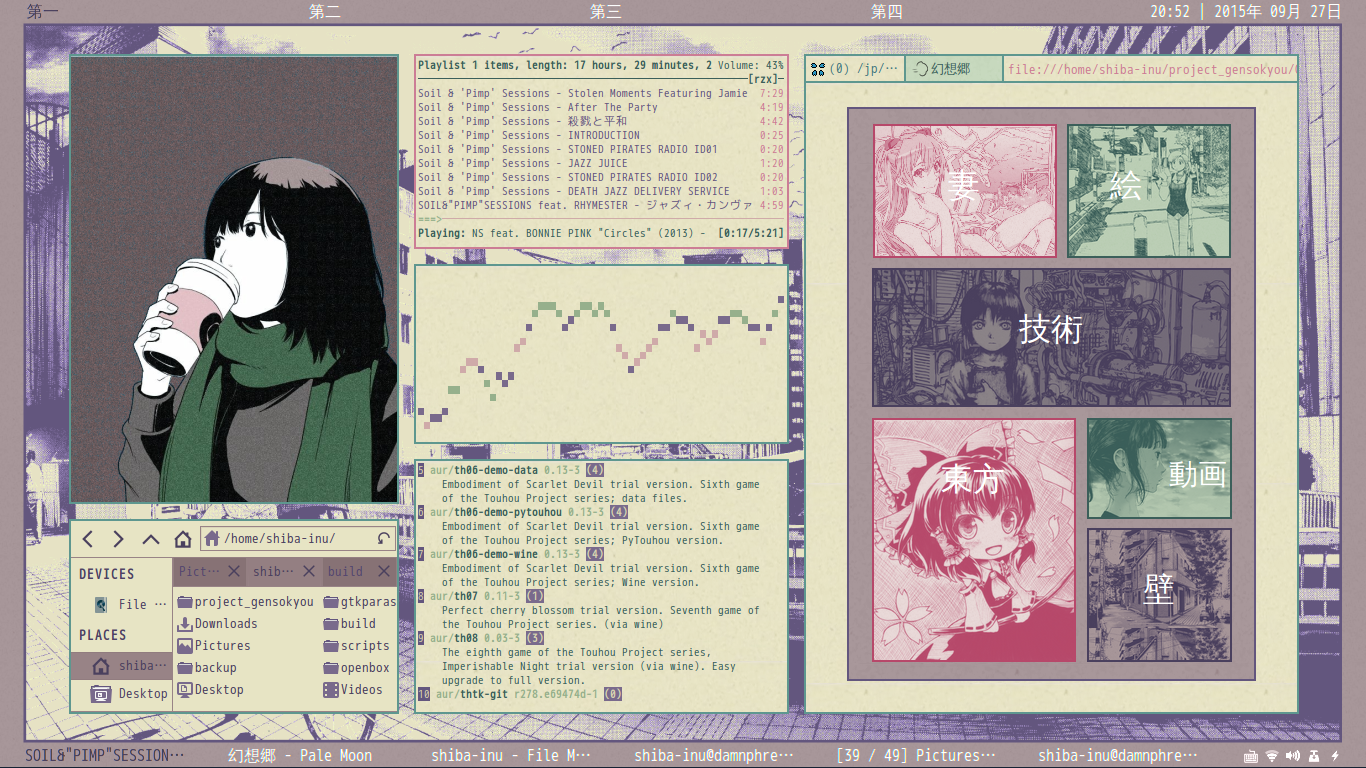Click the anime girl picture in image viewer

234,279
